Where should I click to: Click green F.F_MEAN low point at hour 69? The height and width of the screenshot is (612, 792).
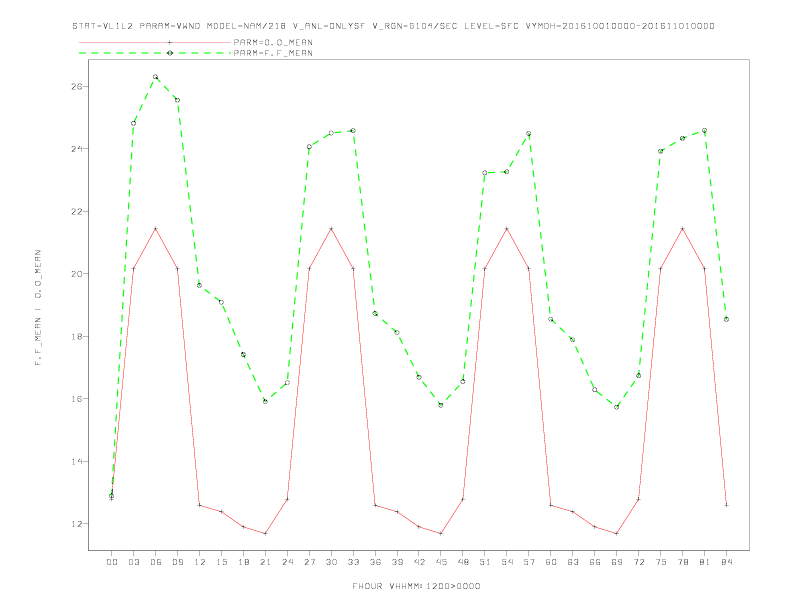617,407
